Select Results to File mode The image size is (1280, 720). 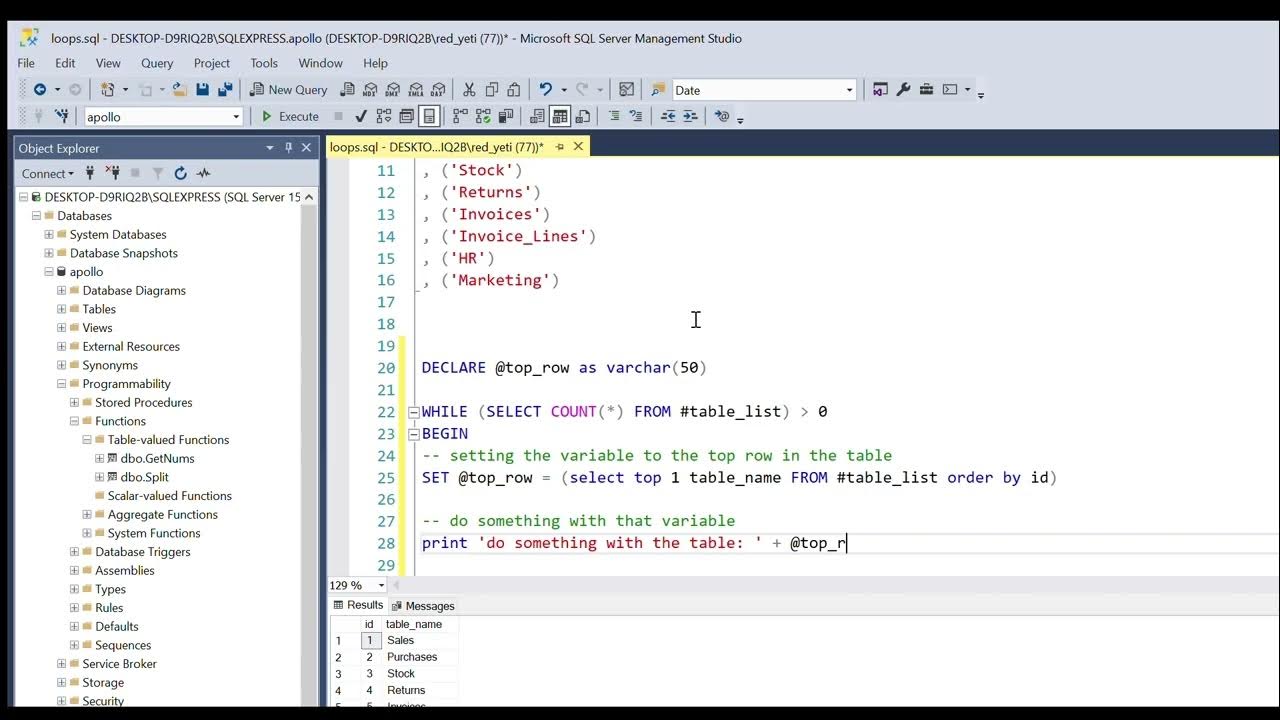(583, 116)
